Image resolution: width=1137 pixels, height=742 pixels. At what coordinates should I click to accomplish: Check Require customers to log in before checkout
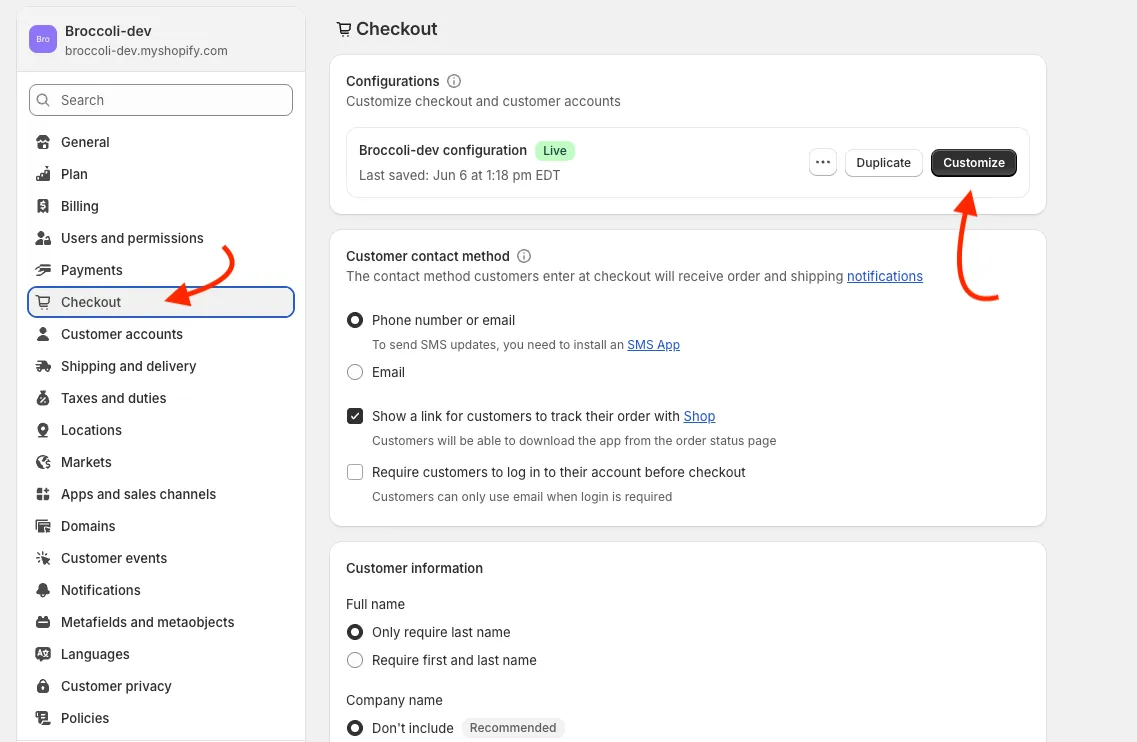355,471
